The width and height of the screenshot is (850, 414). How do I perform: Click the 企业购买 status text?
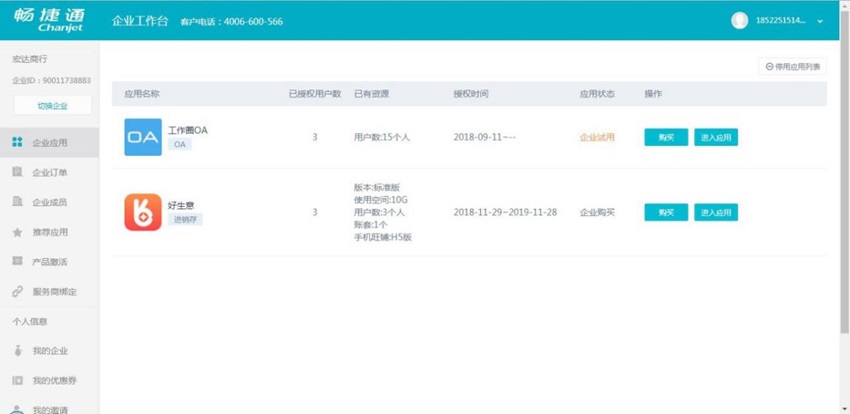tap(597, 212)
